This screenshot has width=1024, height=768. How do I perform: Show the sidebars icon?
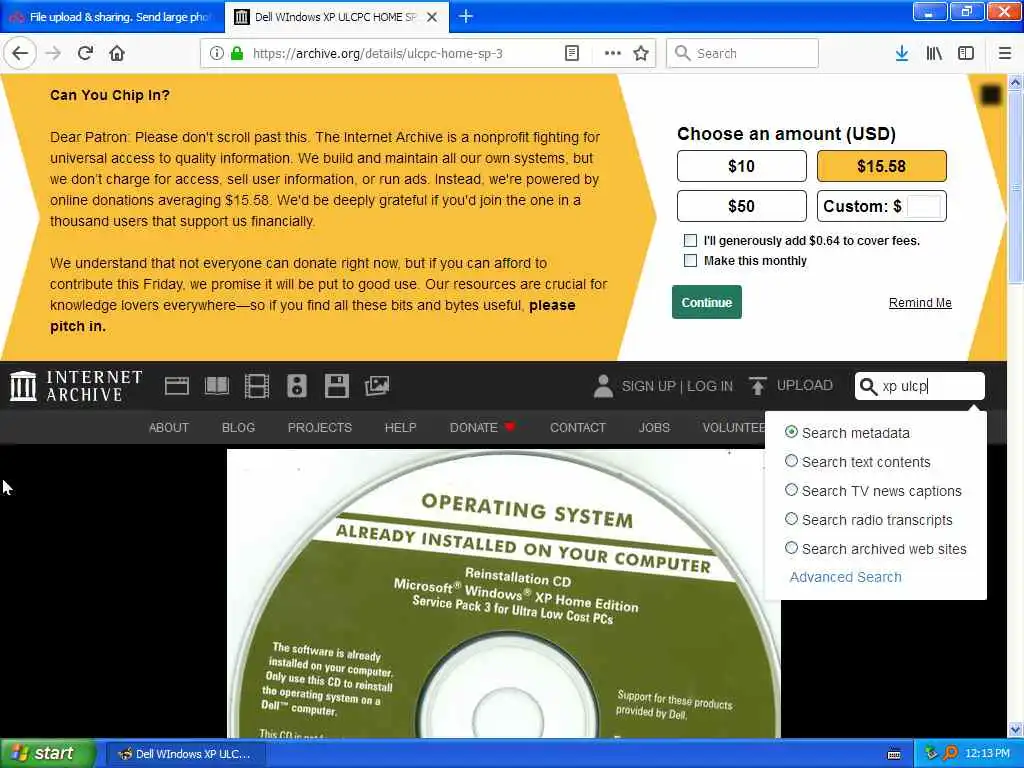point(965,53)
